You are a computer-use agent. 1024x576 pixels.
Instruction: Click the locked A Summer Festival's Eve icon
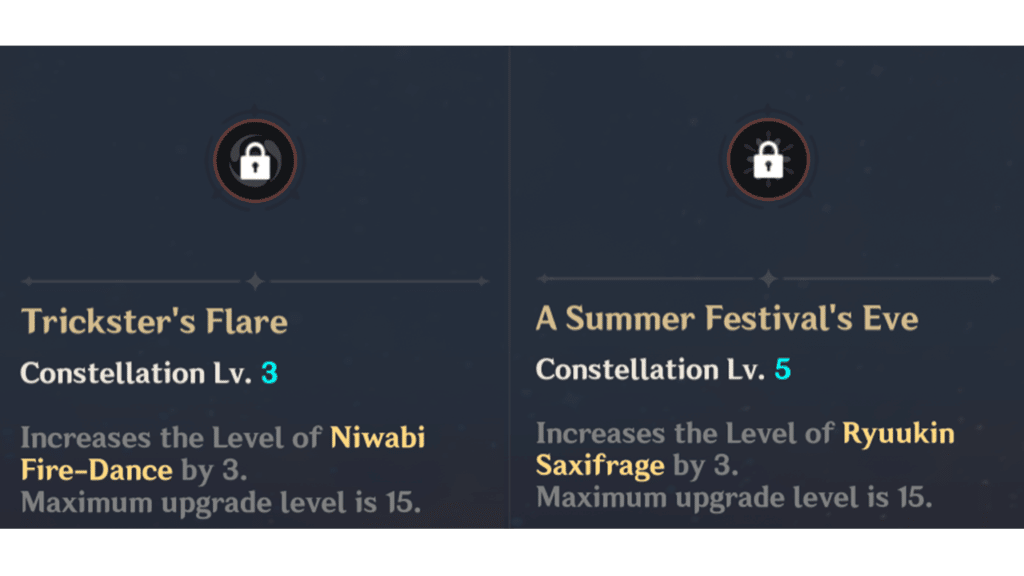click(x=768, y=159)
